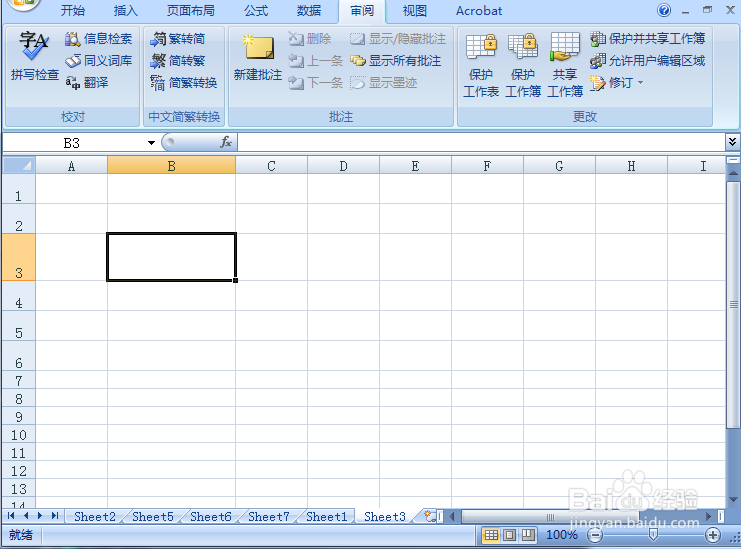Click the Select All corner button
This screenshot has width=741, height=549.
19,165
